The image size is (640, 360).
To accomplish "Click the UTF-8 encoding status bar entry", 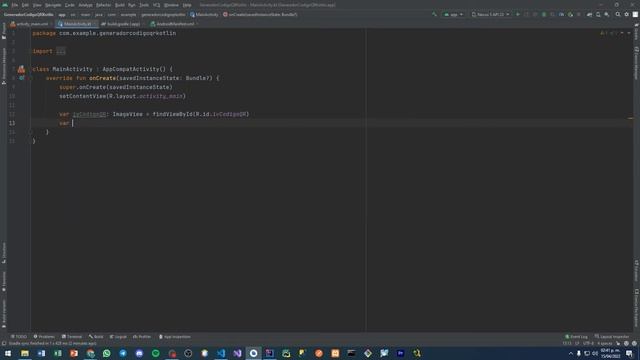I will point(588,344).
